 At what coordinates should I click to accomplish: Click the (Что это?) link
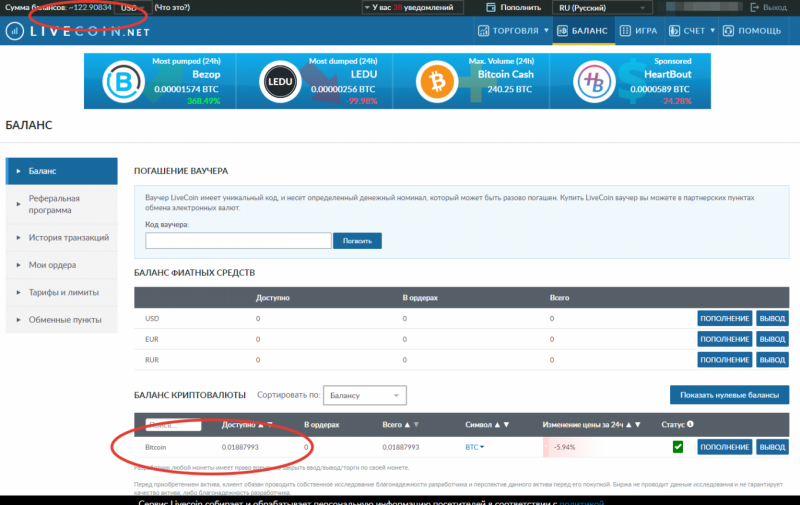point(172,7)
